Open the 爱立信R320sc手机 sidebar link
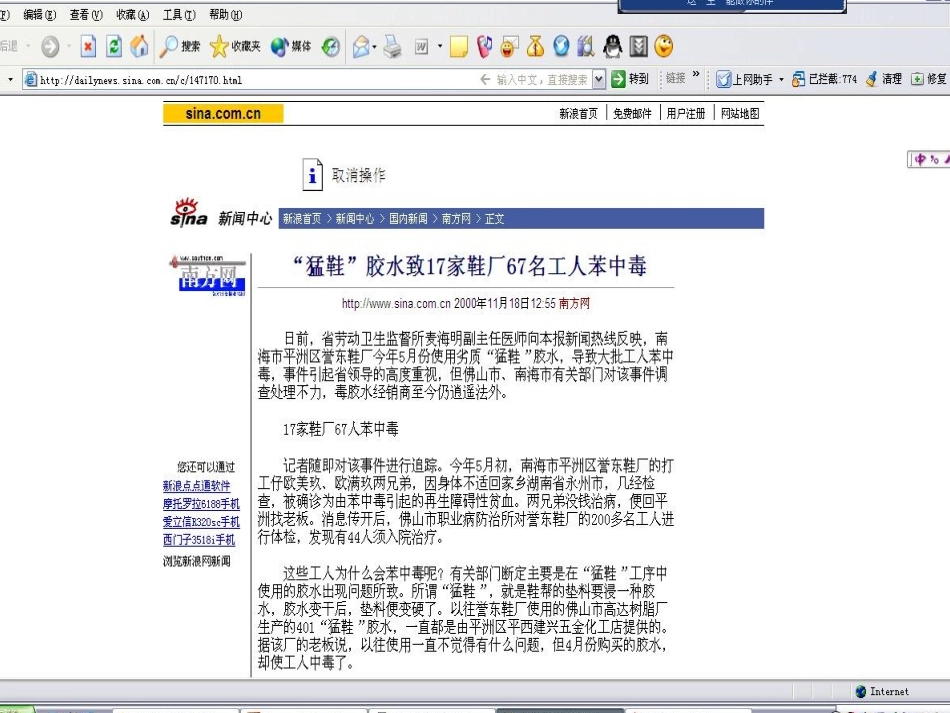Image resolution: width=950 pixels, height=713 pixels. tap(201, 522)
